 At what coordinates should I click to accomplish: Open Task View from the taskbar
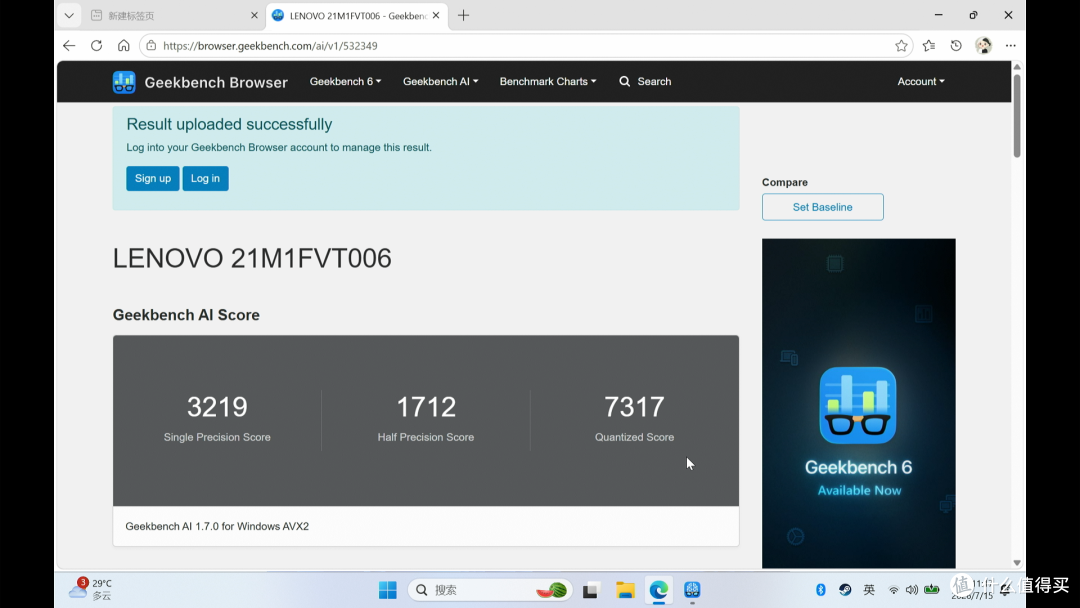(590, 590)
